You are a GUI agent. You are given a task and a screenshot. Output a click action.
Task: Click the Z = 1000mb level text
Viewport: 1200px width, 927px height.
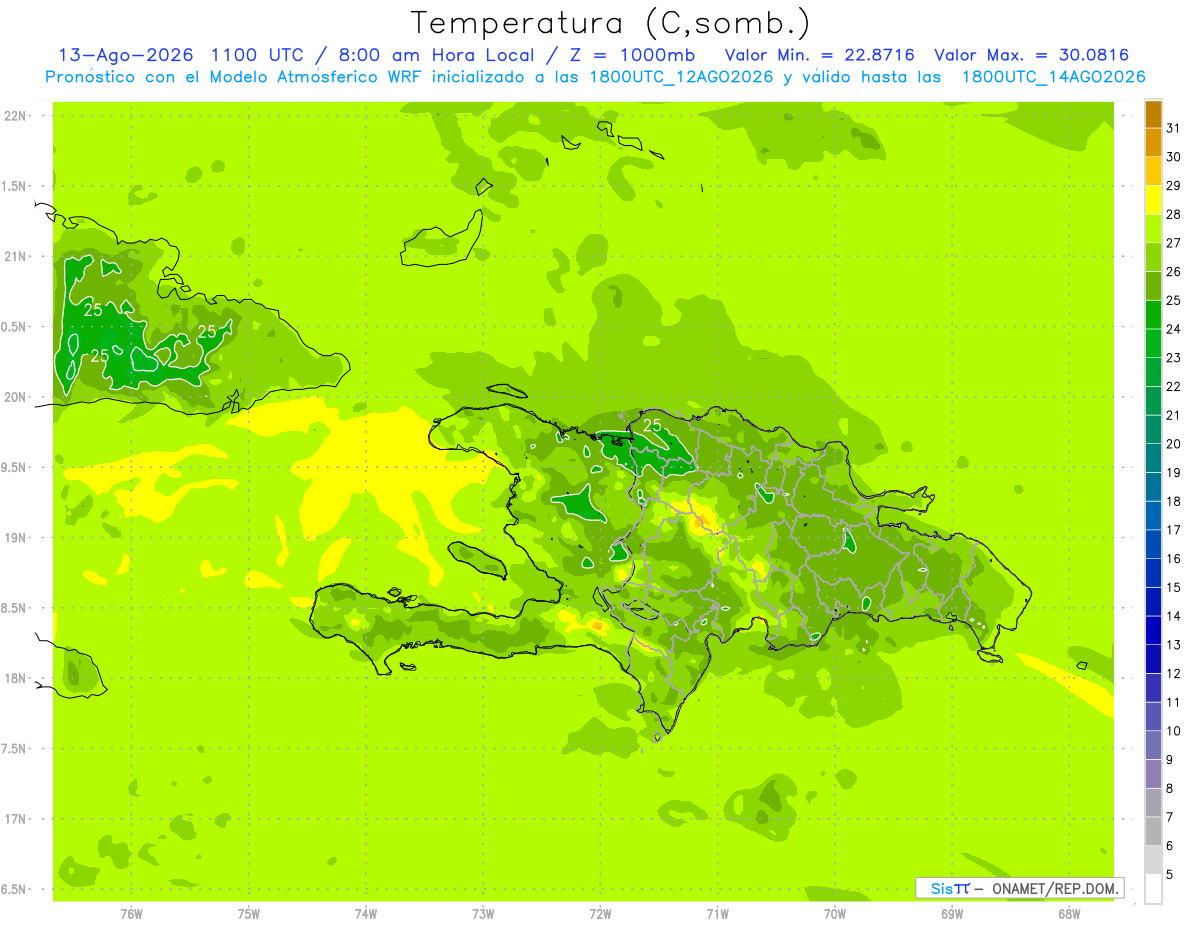[641, 55]
